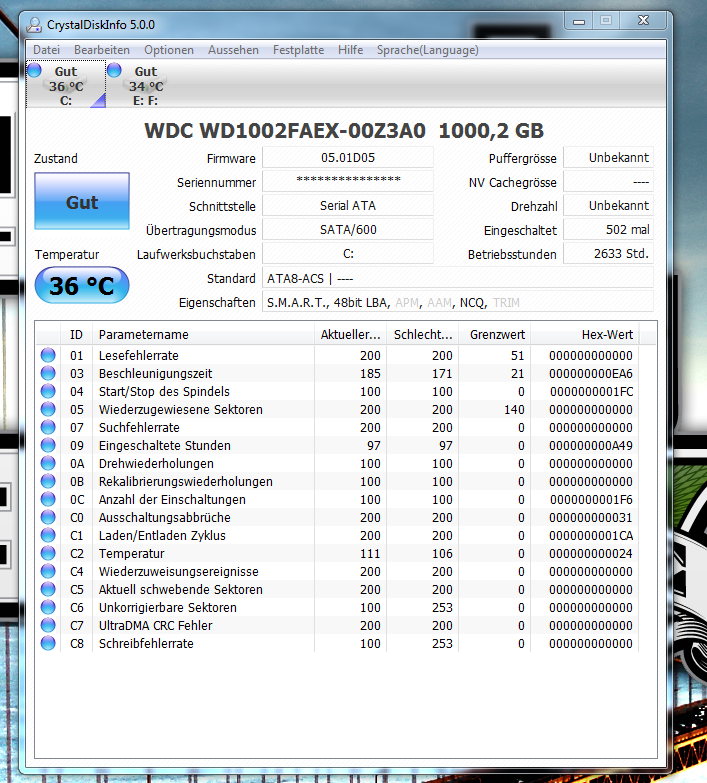Click the Übertragungsmodus field SATA/600

[348, 229]
